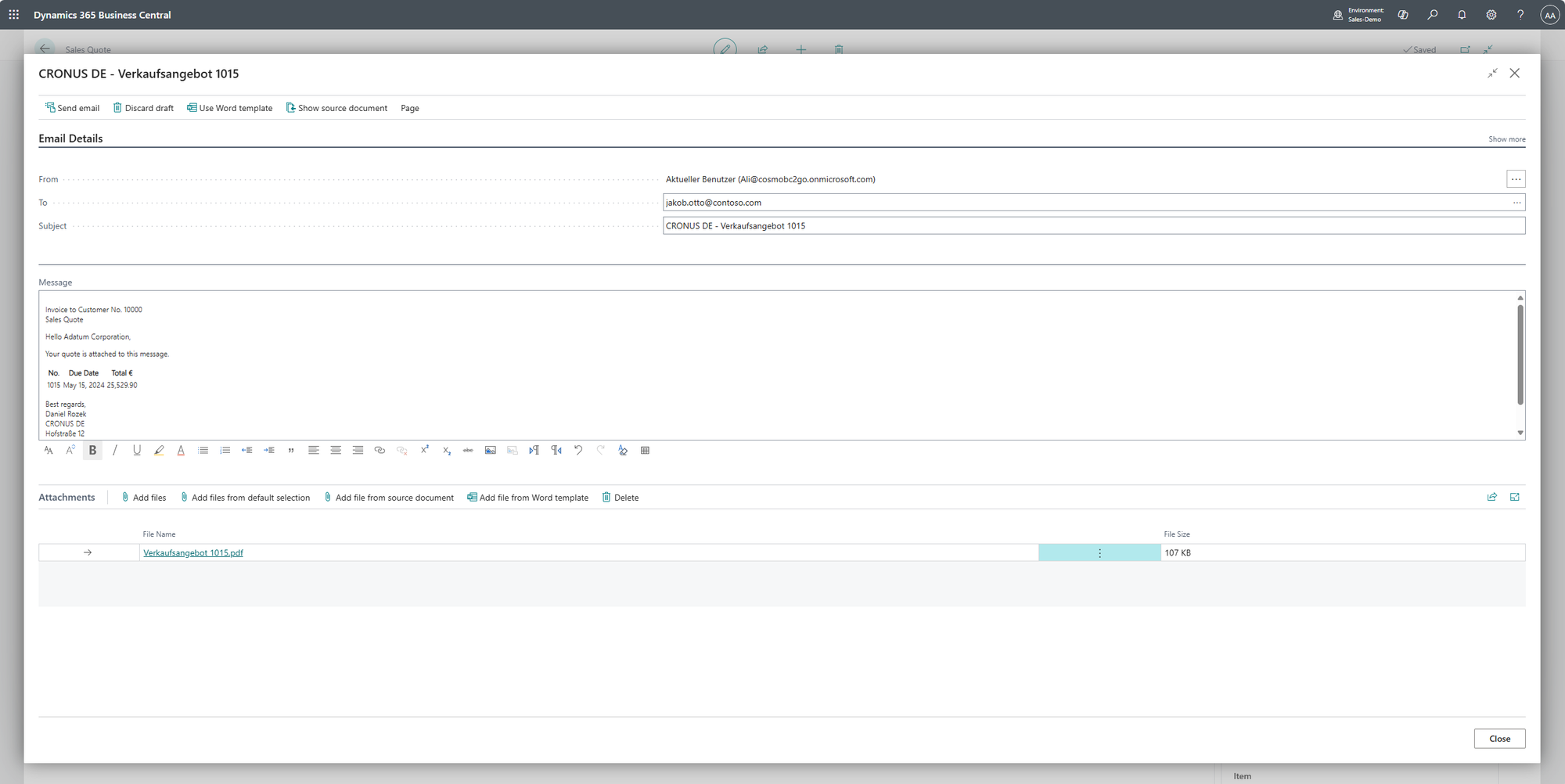Open notifications bell in top bar
This screenshot has width=1565, height=784.
pos(1462,15)
